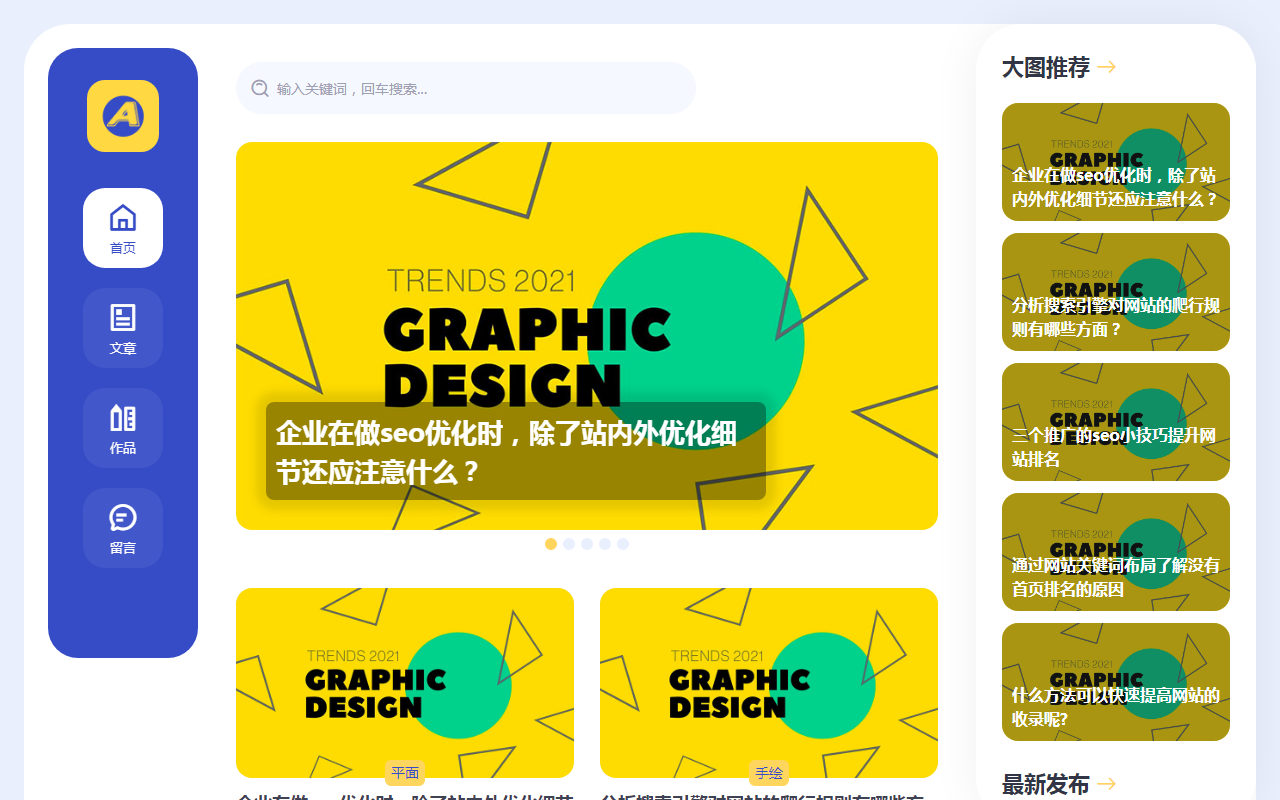Open the 大图推荐 heading link
This screenshot has width=1280, height=800.
pos(1046,68)
